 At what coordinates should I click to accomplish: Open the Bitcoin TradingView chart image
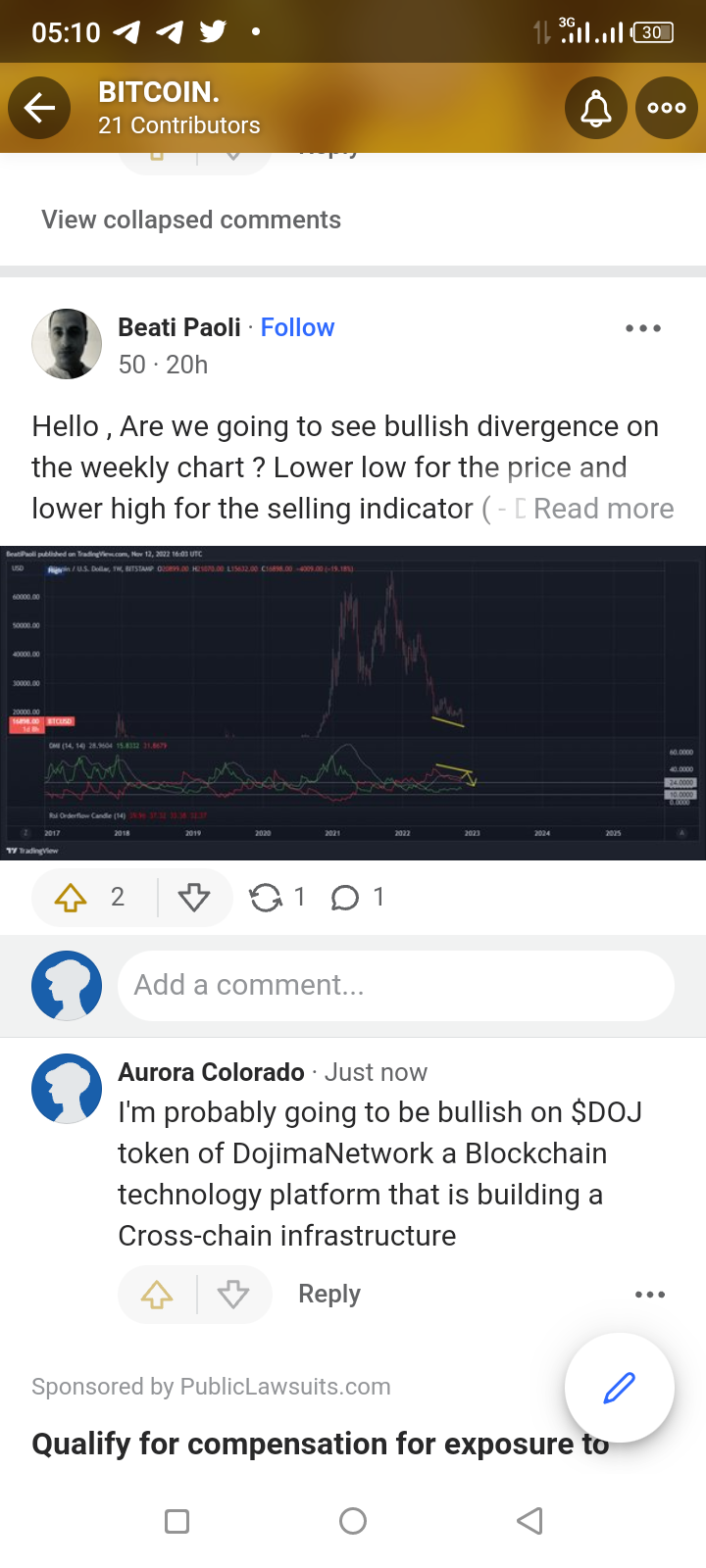pyautogui.click(x=353, y=703)
